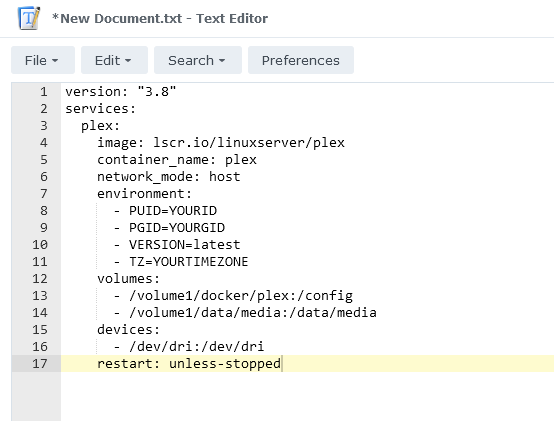Open the File dropdown menu
Viewport: 554px width, 421px height.
click(x=43, y=60)
